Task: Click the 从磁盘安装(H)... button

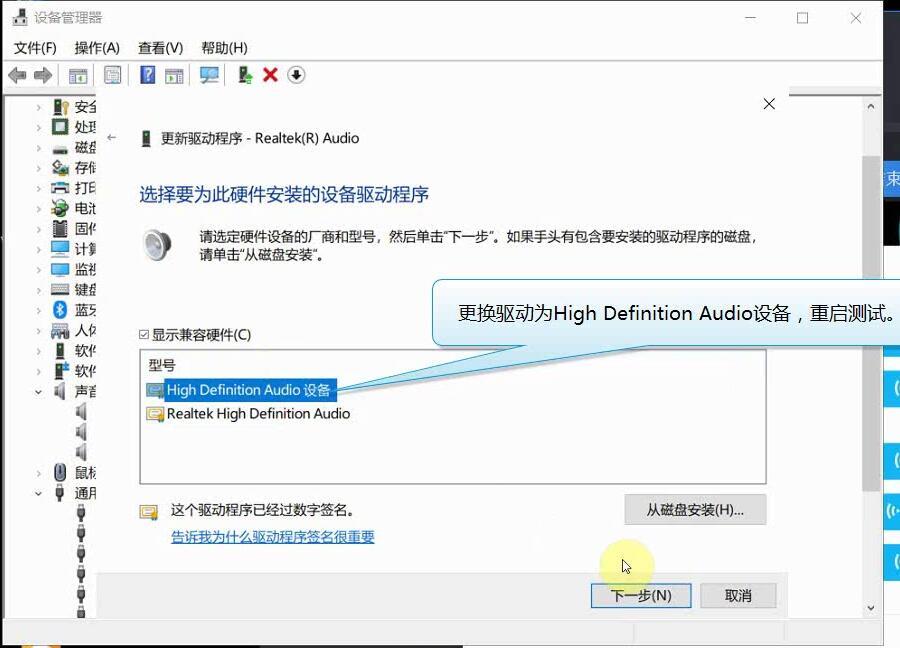Action: tap(695, 510)
